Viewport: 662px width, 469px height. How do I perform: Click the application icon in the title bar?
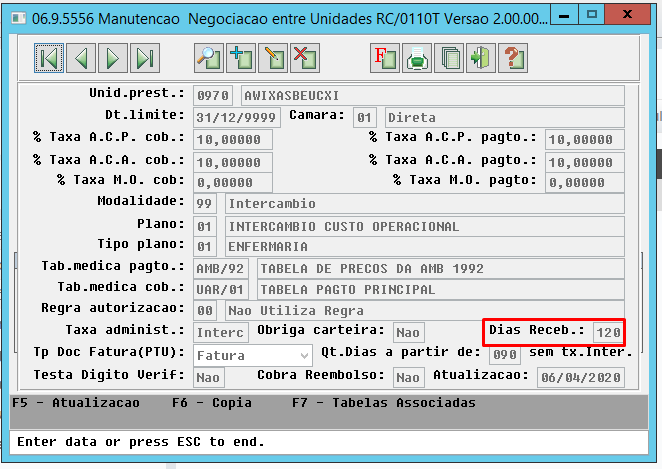[18, 19]
